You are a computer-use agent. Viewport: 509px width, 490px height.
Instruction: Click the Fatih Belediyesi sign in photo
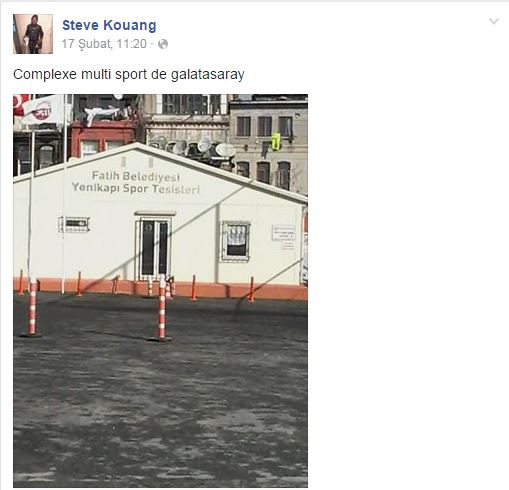tap(136, 176)
